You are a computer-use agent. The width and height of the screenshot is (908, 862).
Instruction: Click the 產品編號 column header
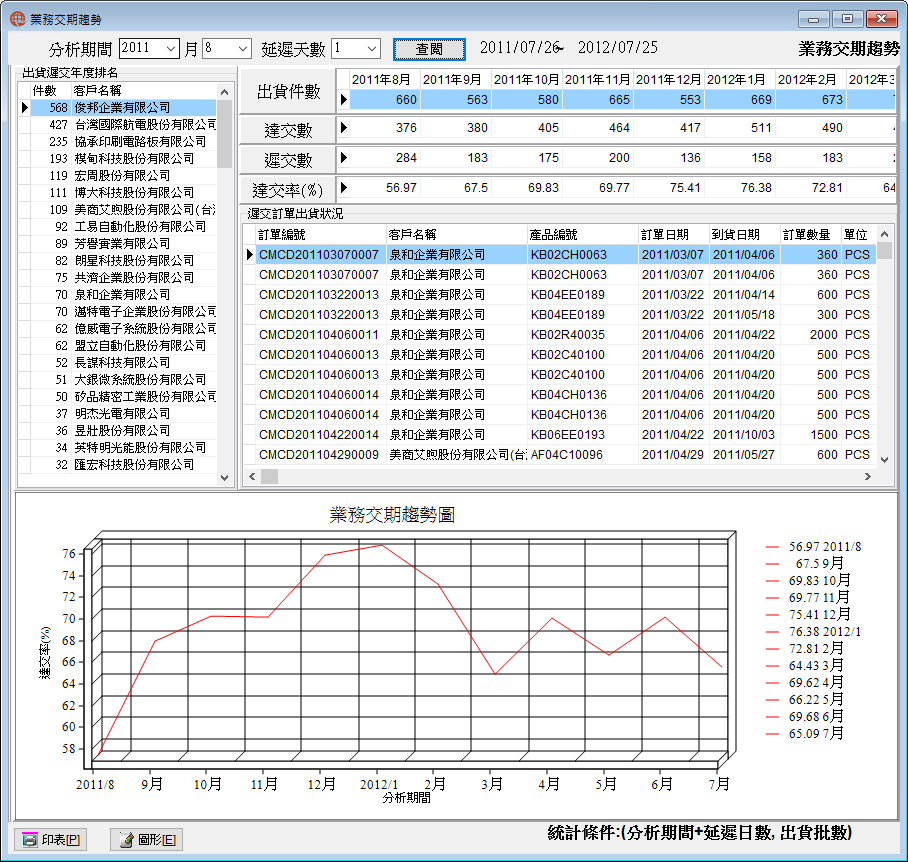[x=583, y=234]
